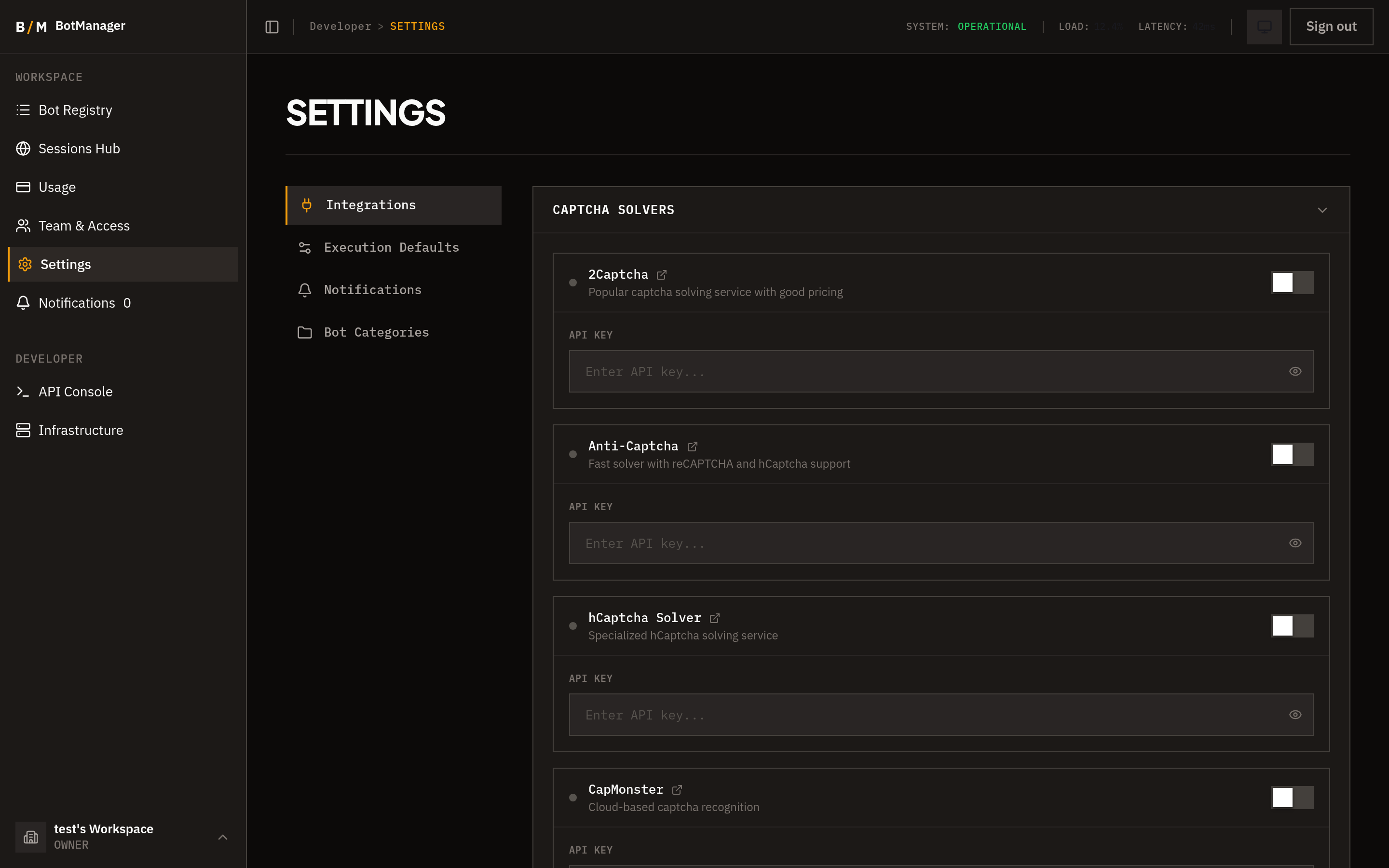The width and height of the screenshot is (1389, 868).
Task: Open the 2Captcha external link
Action: pyautogui.click(x=662, y=274)
